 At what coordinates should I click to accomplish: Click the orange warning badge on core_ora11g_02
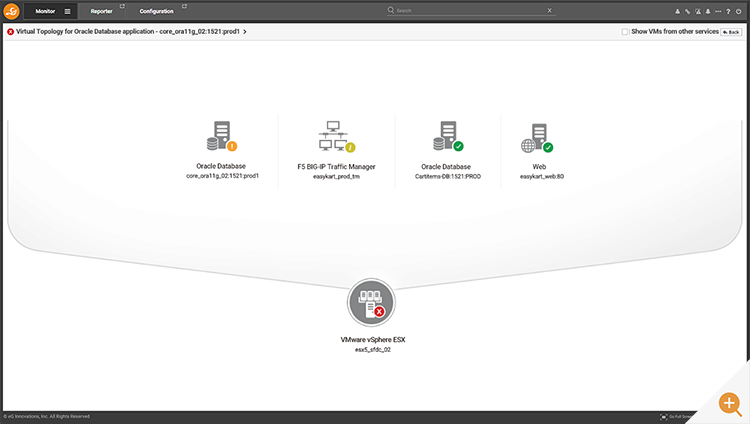232,146
